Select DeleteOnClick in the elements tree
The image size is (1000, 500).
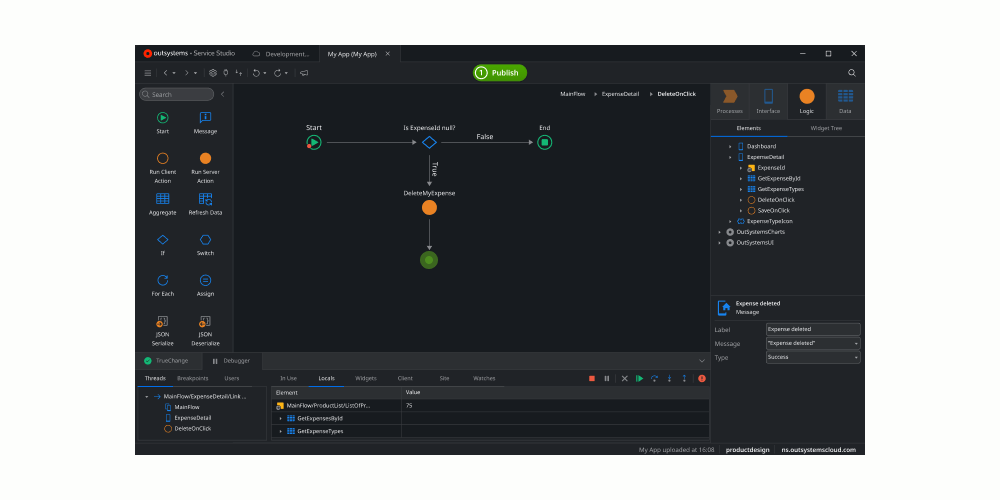pyautogui.click(x=776, y=200)
